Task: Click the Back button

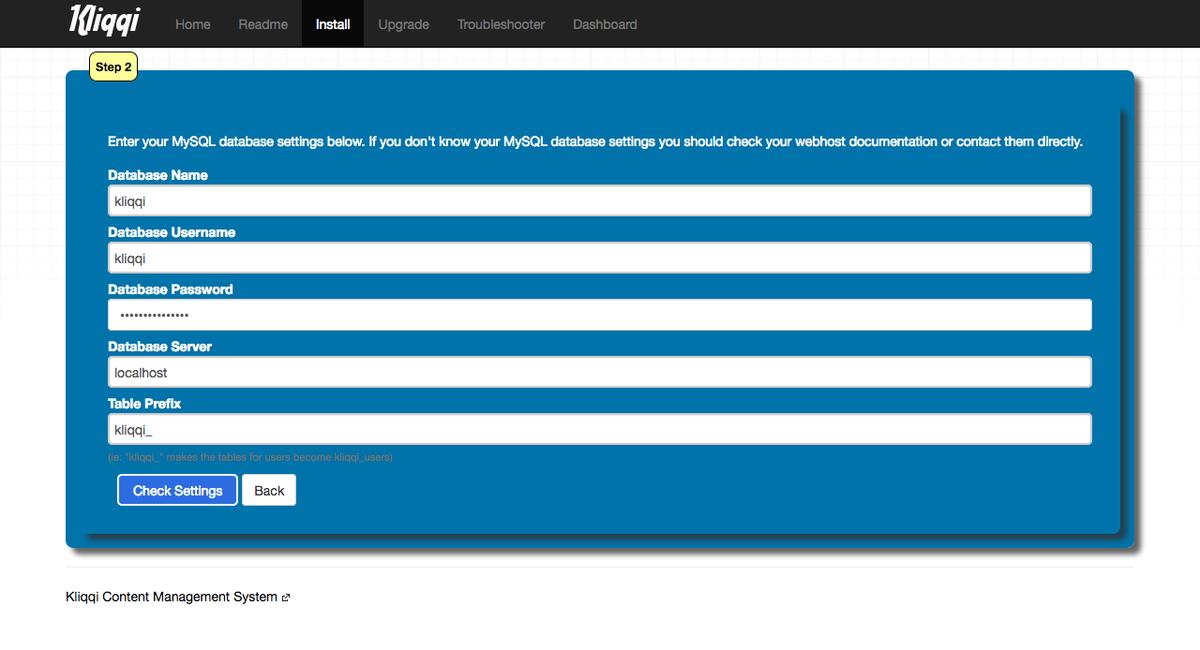Action: pyautogui.click(x=269, y=490)
